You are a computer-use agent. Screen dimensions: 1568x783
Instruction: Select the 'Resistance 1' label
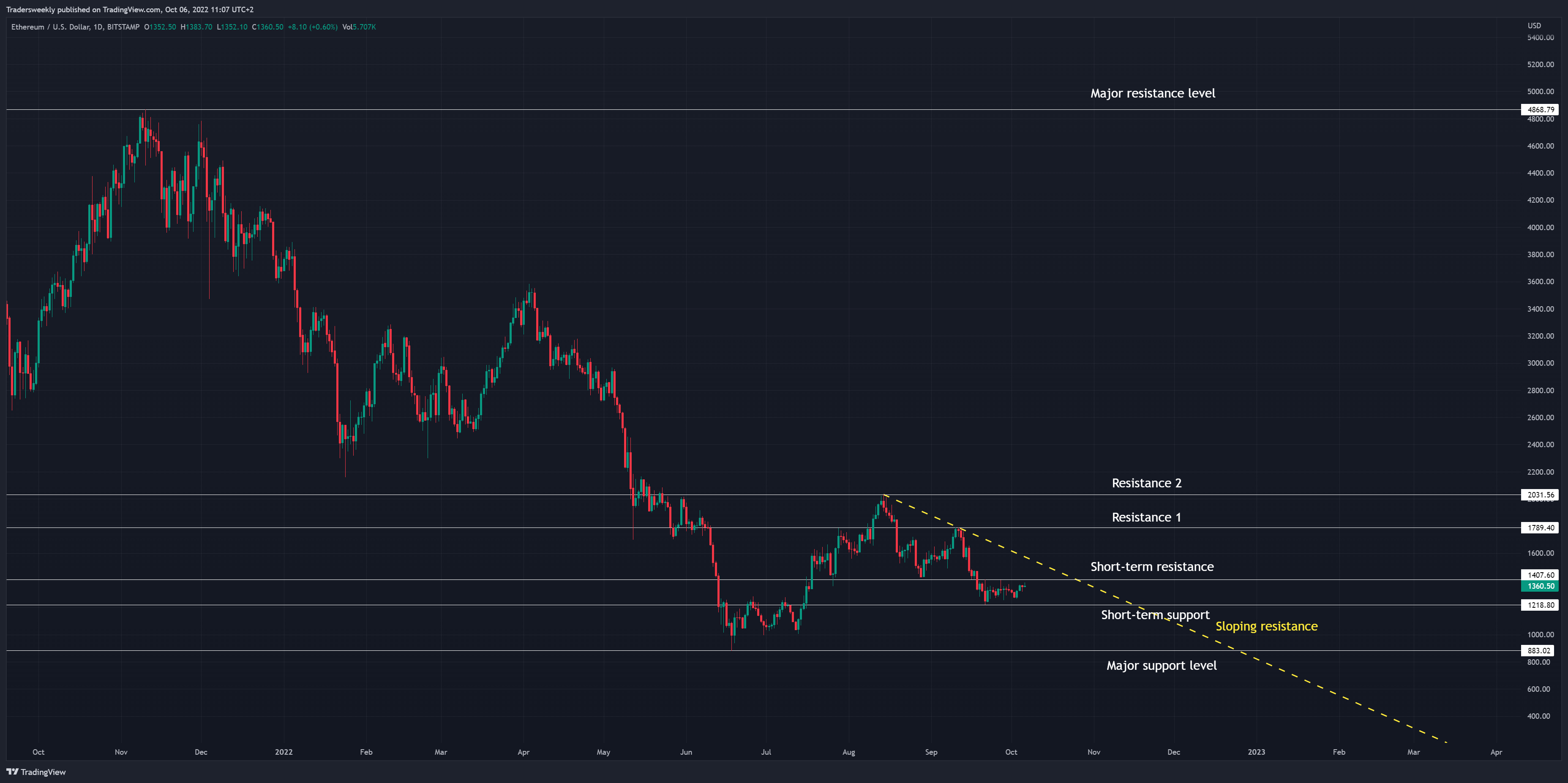[x=1146, y=517]
